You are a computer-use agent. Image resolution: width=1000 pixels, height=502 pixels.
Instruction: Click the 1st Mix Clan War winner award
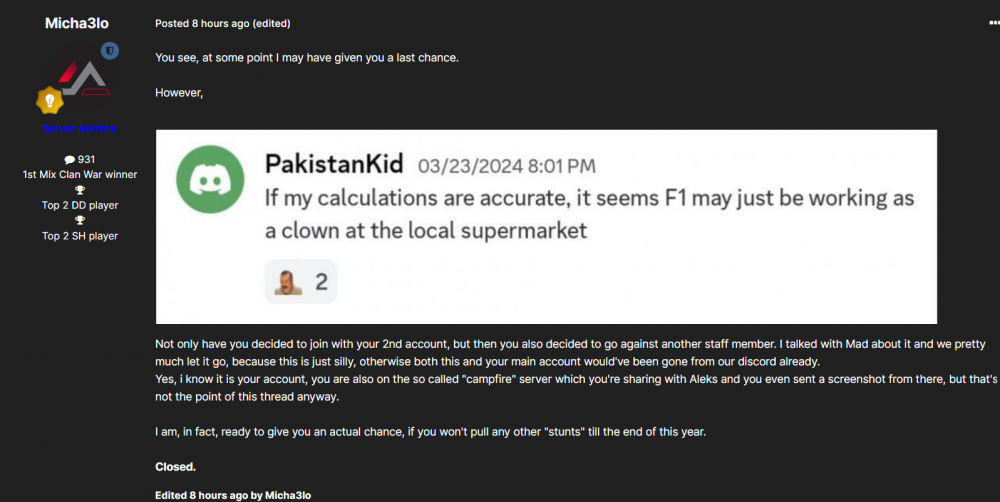(80, 175)
